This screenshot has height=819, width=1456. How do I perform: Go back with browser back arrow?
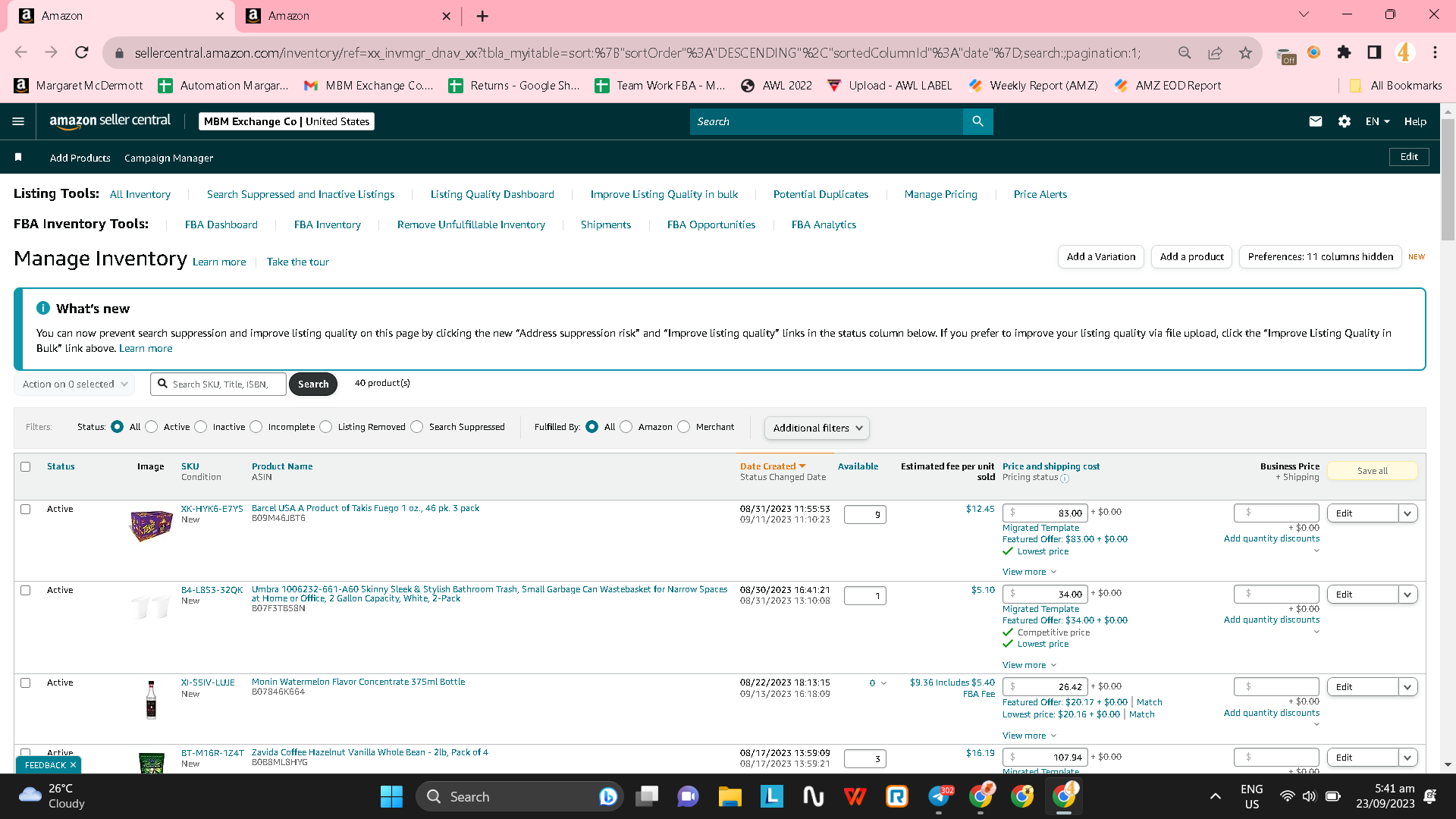coord(21,52)
